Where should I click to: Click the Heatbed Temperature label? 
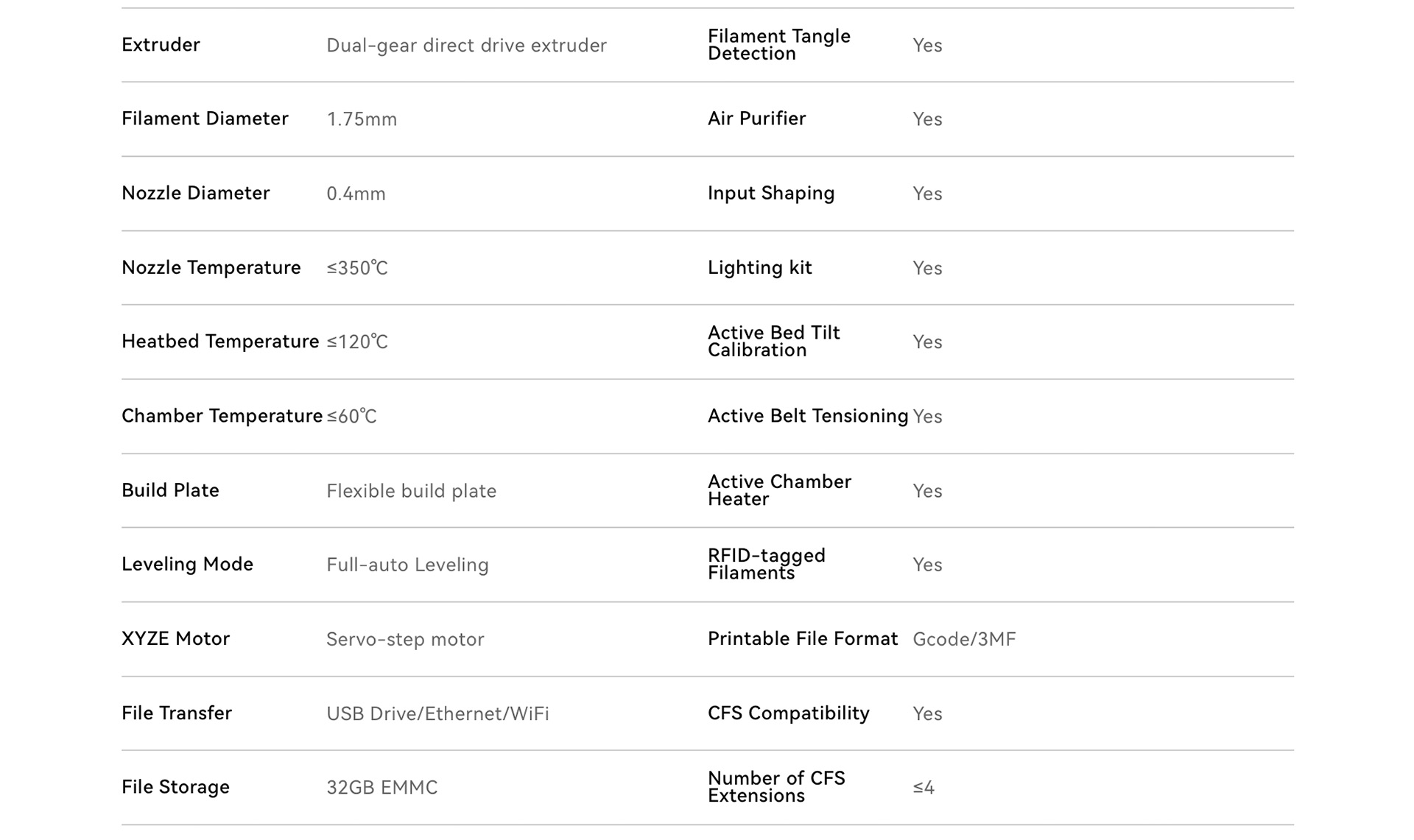[x=220, y=342]
